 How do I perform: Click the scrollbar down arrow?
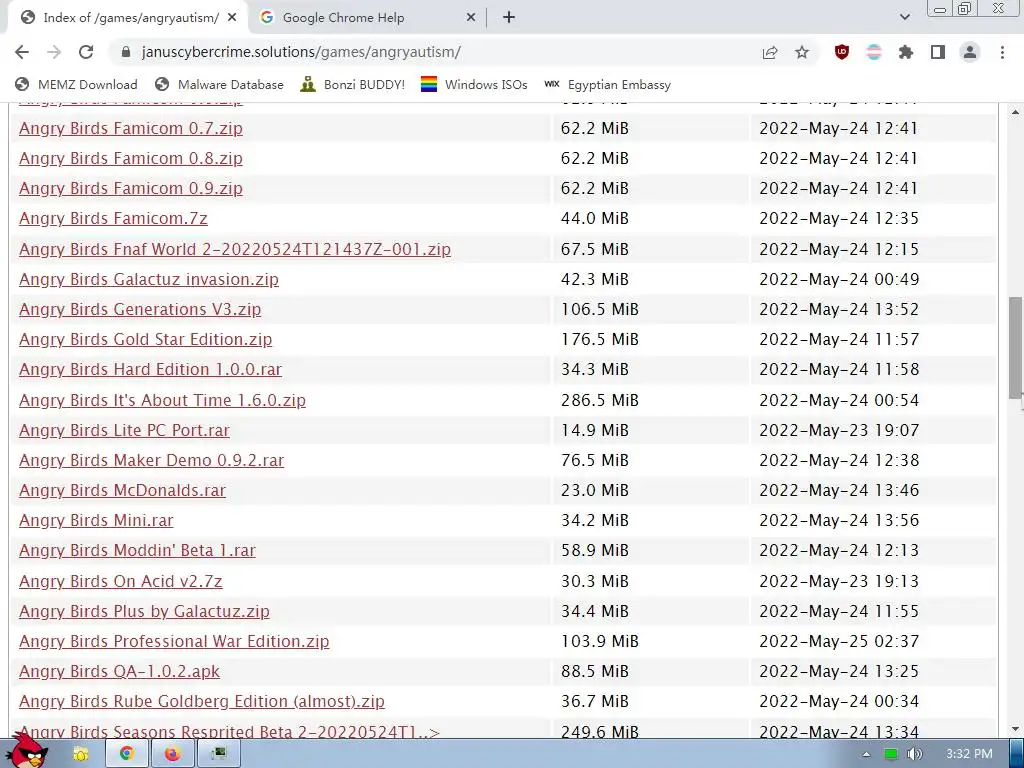1016,729
